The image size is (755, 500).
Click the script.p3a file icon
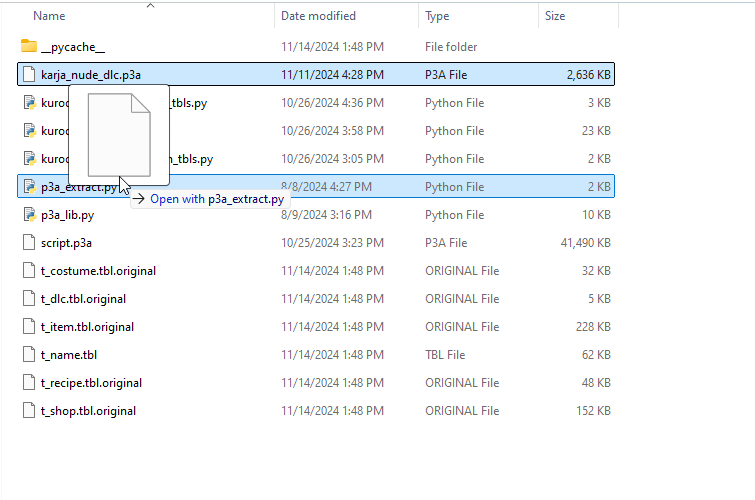click(29, 242)
